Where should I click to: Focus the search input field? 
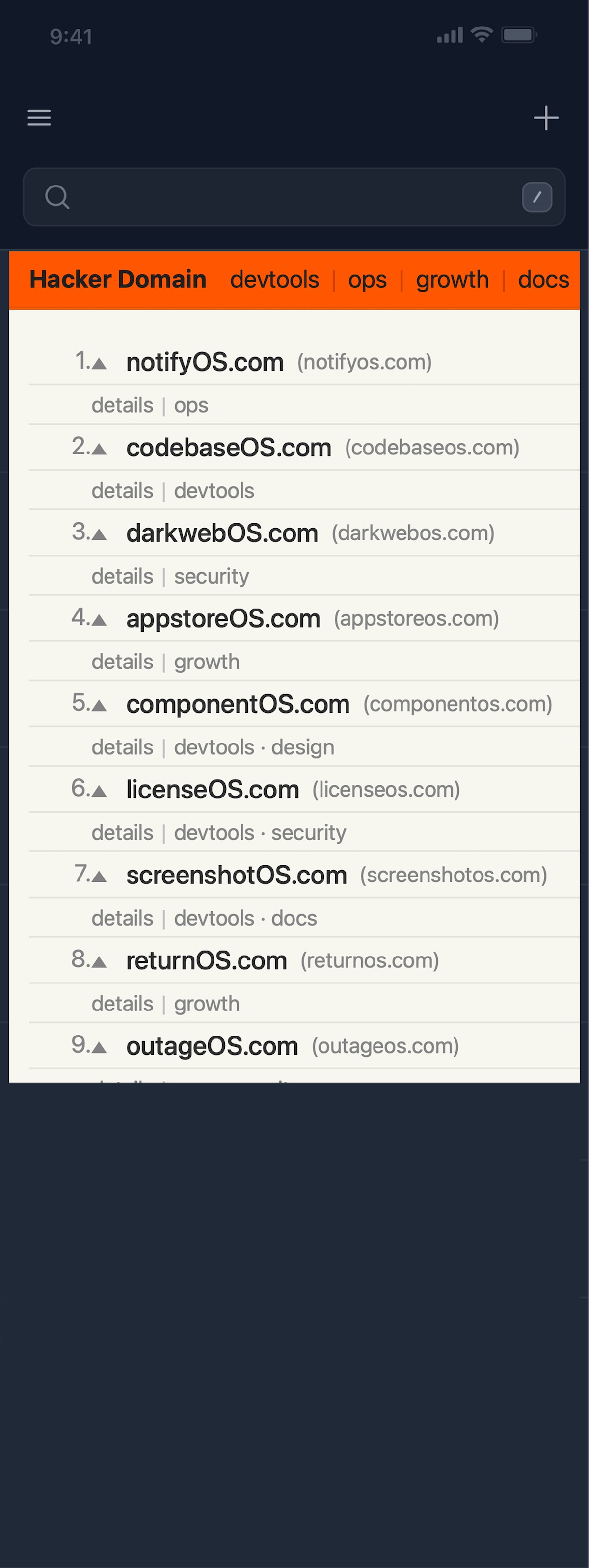pyautogui.click(x=292, y=197)
